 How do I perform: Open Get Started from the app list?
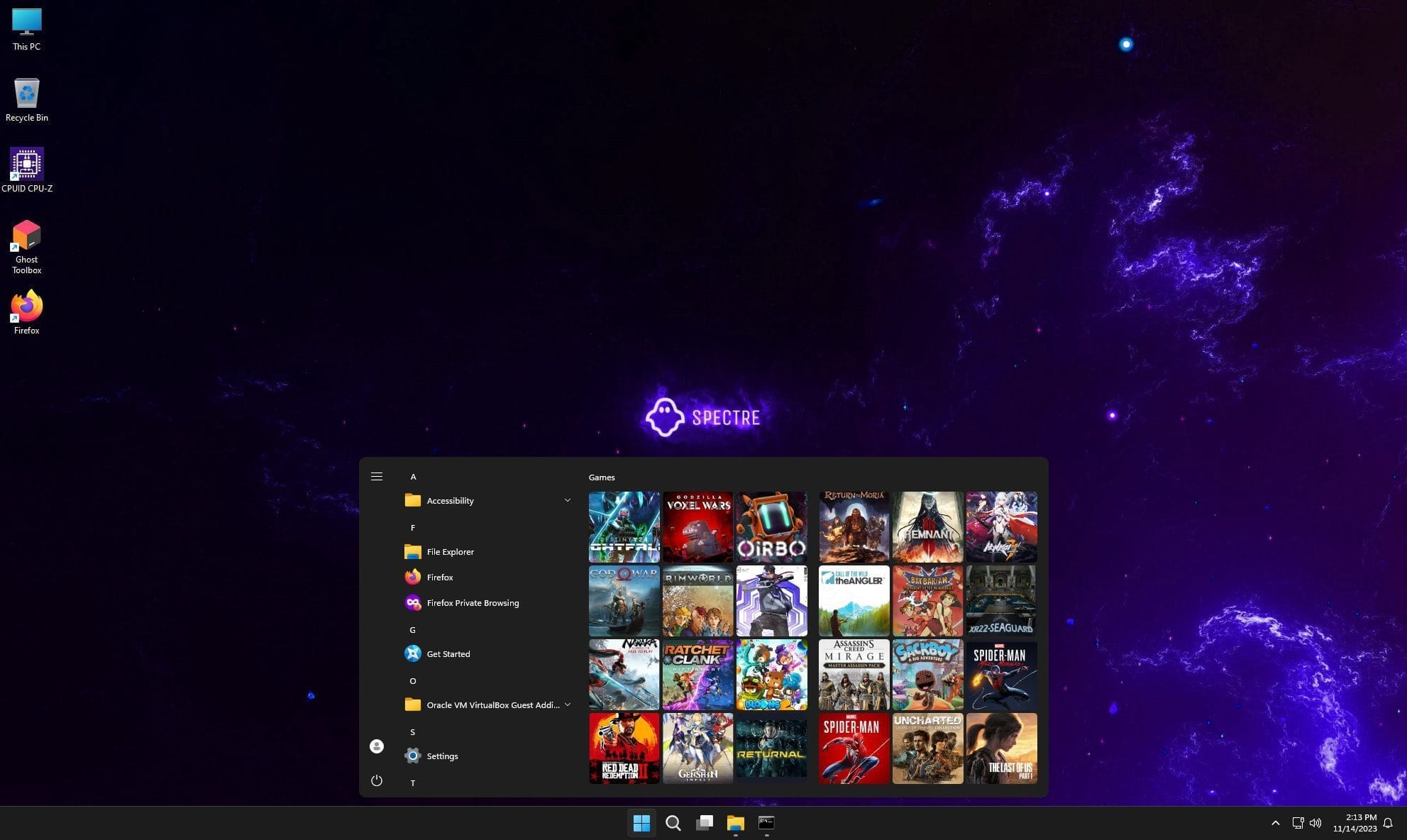point(489,653)
